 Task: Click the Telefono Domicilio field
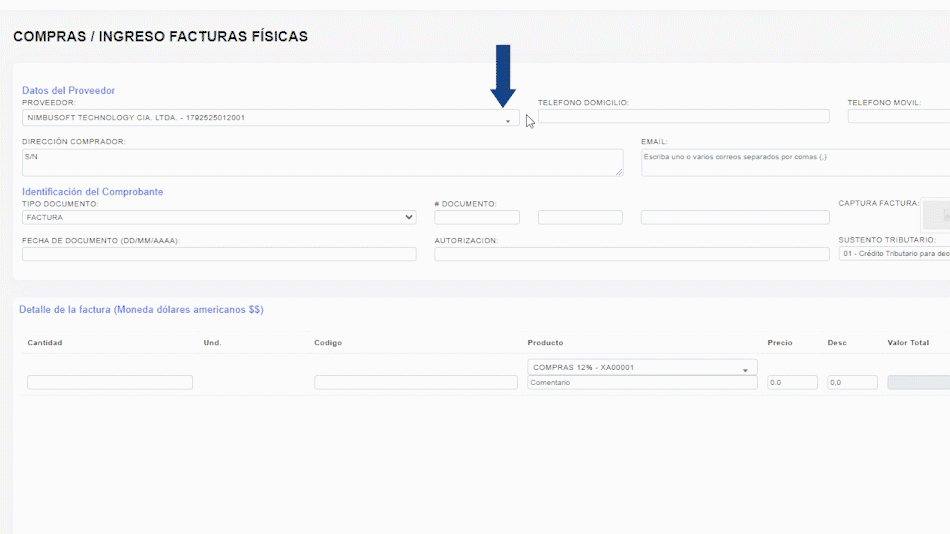point(683,117)
